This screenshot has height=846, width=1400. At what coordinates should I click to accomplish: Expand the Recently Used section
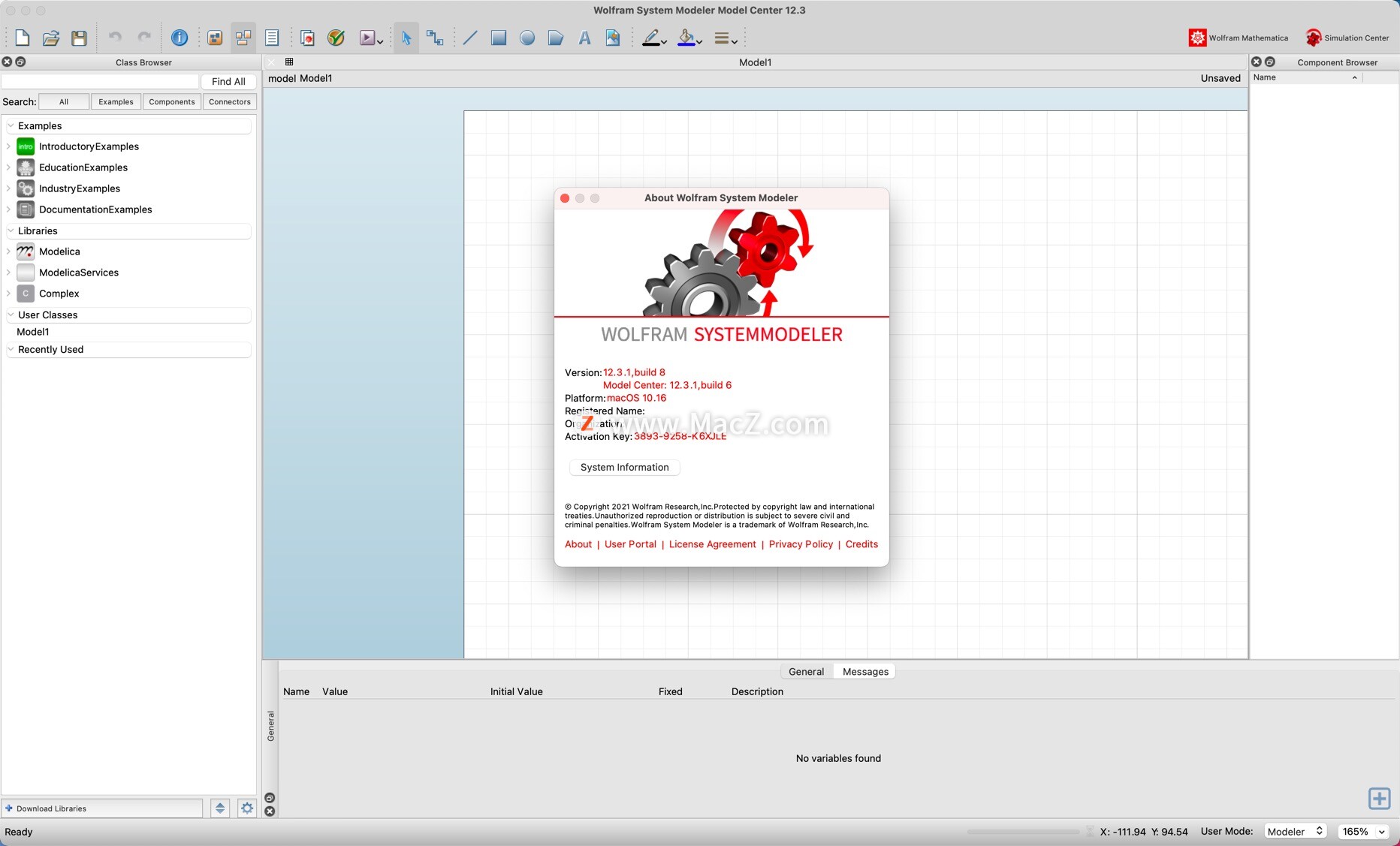coord(11,349)
